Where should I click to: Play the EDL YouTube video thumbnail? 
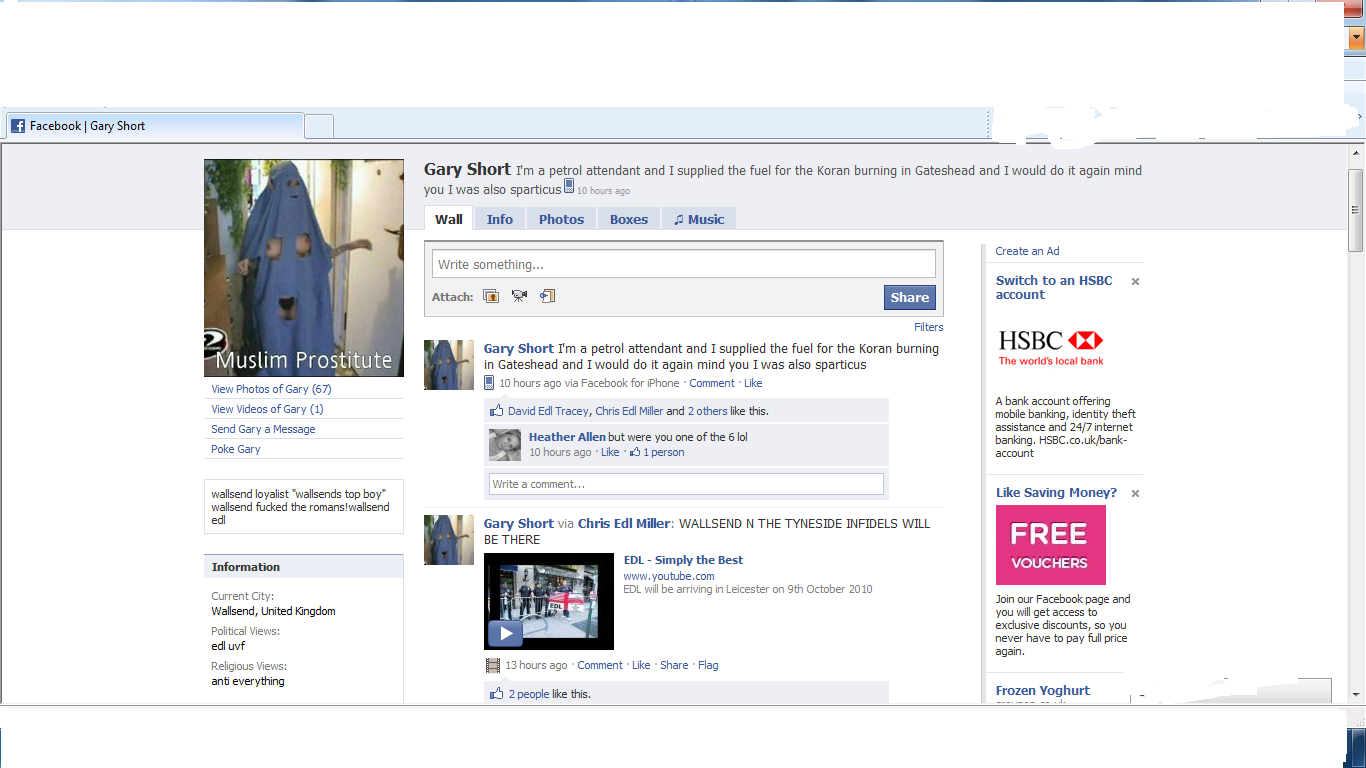(x=505, y=633)
